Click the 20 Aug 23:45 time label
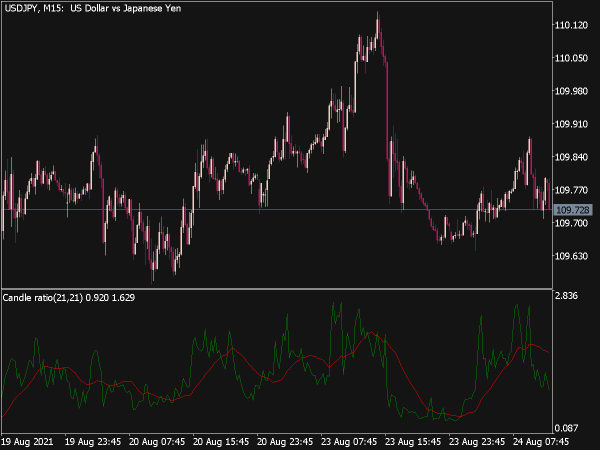This screenshot has height=450, width=600. click(285, 441)
